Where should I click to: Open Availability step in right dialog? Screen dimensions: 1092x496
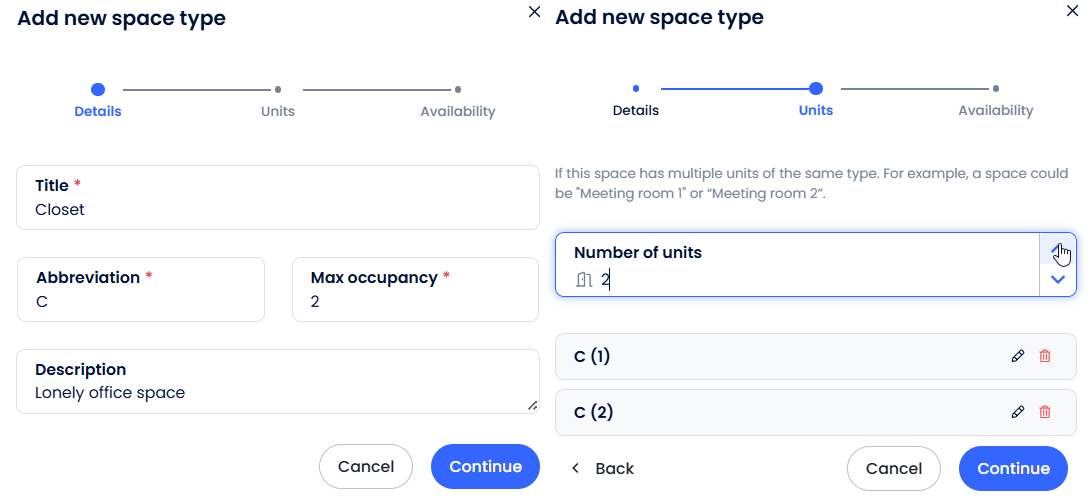coord(995,99)
